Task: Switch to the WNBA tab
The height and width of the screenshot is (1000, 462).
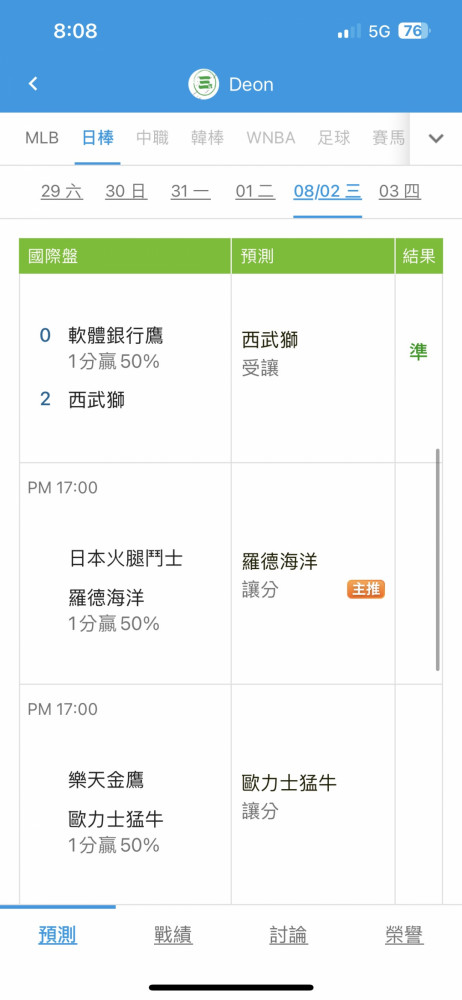Action: 271,138
